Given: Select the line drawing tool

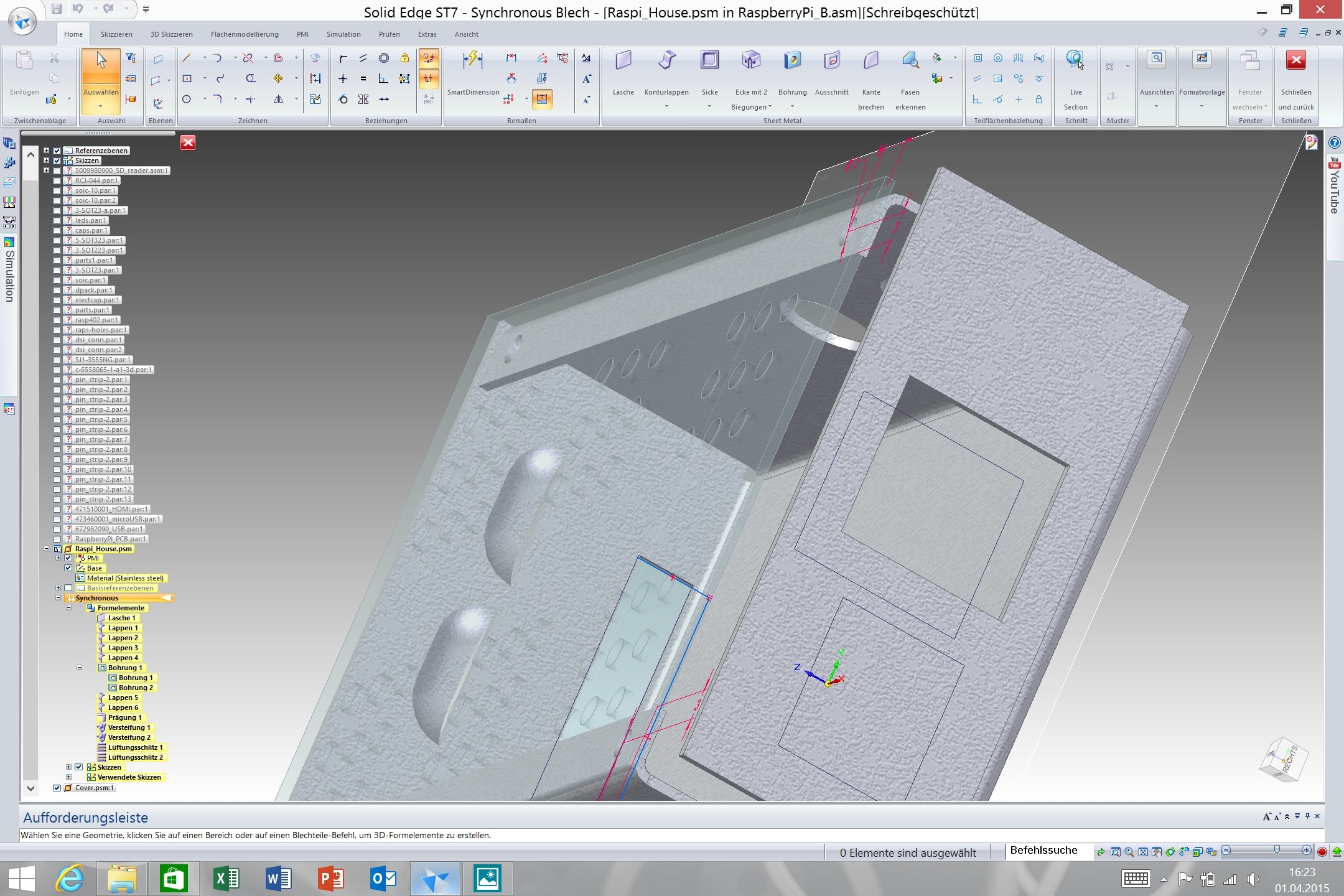Looking at the screenshot, I should (x=187, y=58).
